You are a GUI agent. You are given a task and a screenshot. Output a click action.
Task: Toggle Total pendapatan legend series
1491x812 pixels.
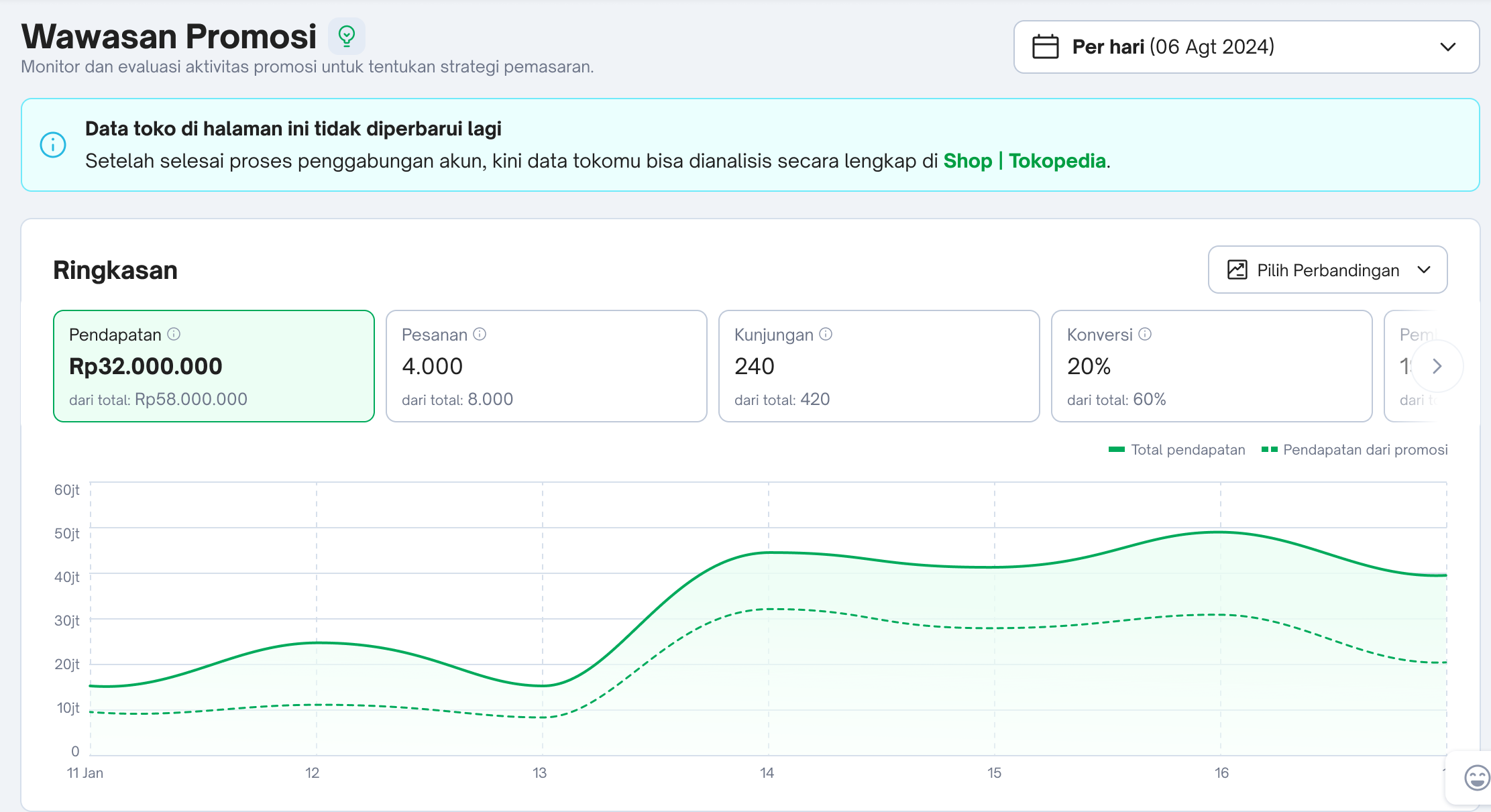pos(1177,450)
